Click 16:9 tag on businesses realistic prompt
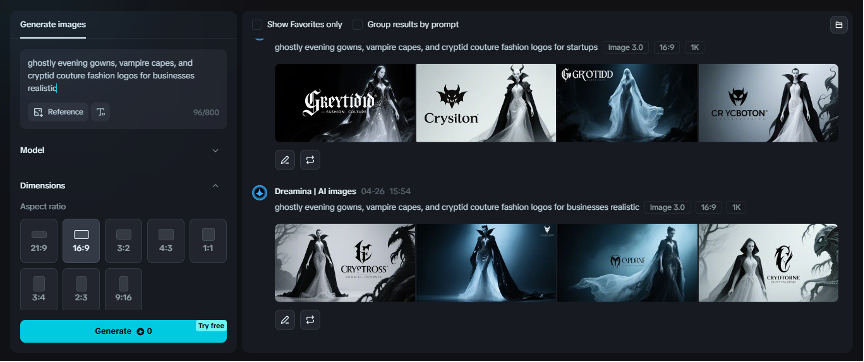This screenshot has width=864, height=362. [708, 207]
